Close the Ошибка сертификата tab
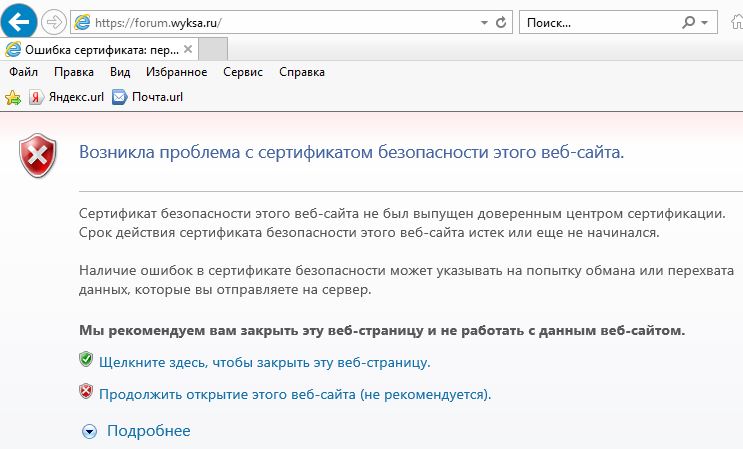This screenshot has height=449, width=743. tap(188, 49)
